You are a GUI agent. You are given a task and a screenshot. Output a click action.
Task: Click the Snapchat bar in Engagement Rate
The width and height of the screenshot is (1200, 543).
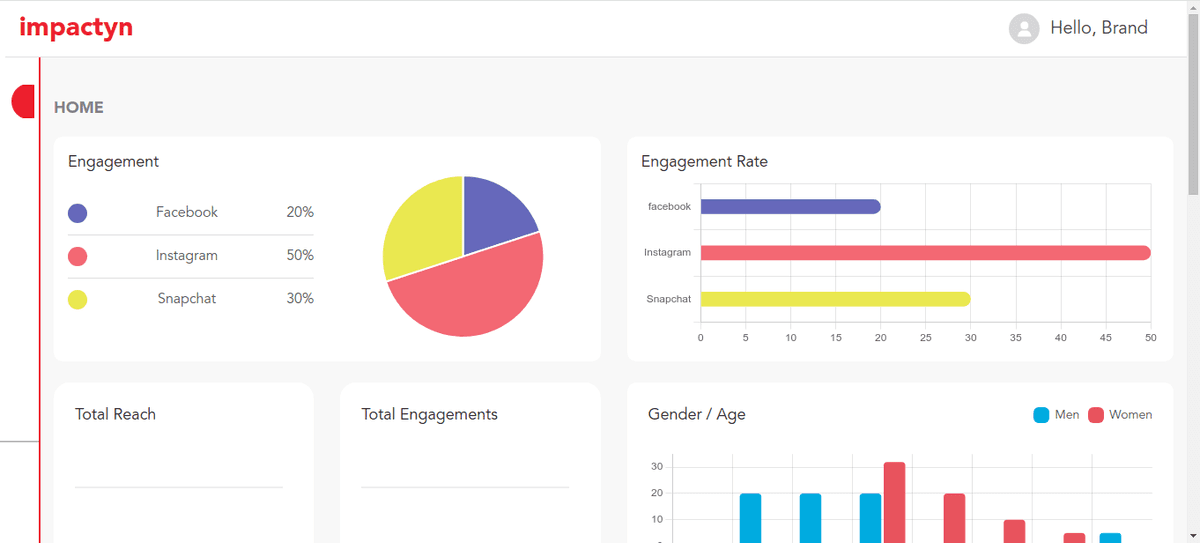tap(835, 299)
